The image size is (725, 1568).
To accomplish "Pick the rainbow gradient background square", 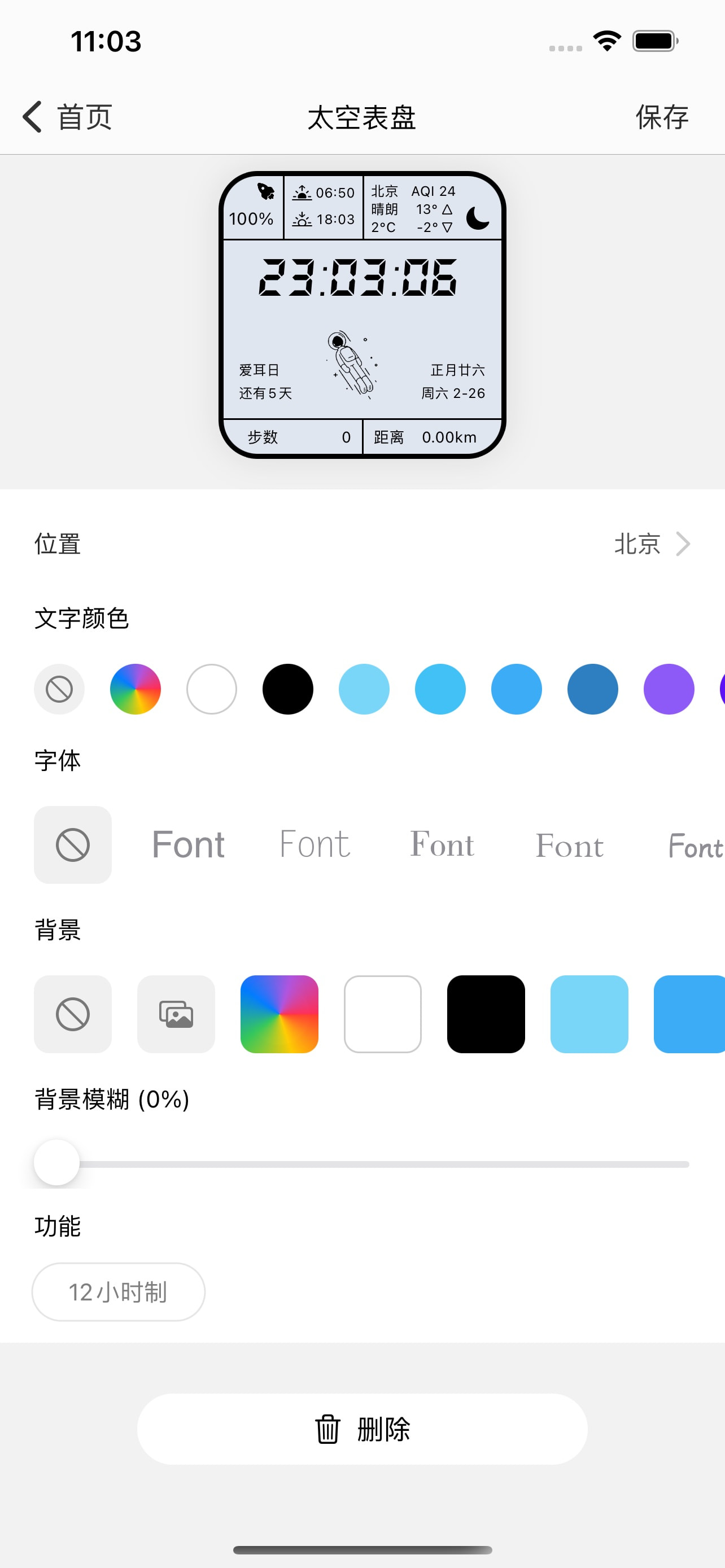I will (279, 1014).
